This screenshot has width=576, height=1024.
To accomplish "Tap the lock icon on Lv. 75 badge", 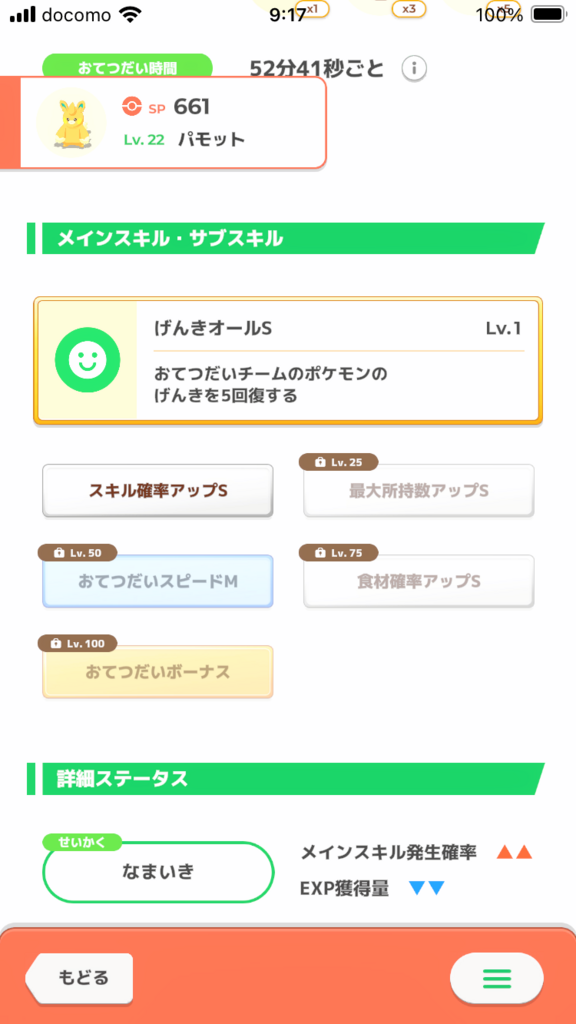I will [320, 553].
